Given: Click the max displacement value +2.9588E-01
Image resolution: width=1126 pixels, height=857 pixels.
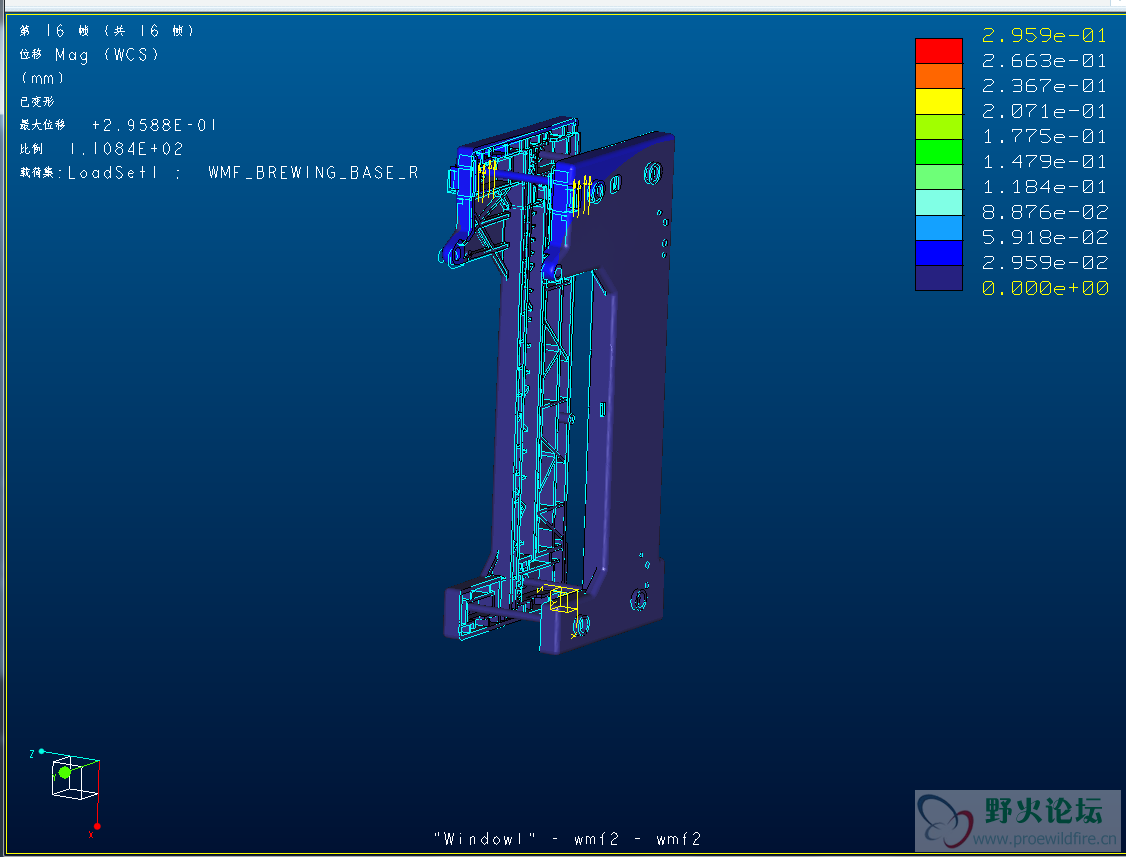Looking at the screenshot, I should click(x=154, y=125).
